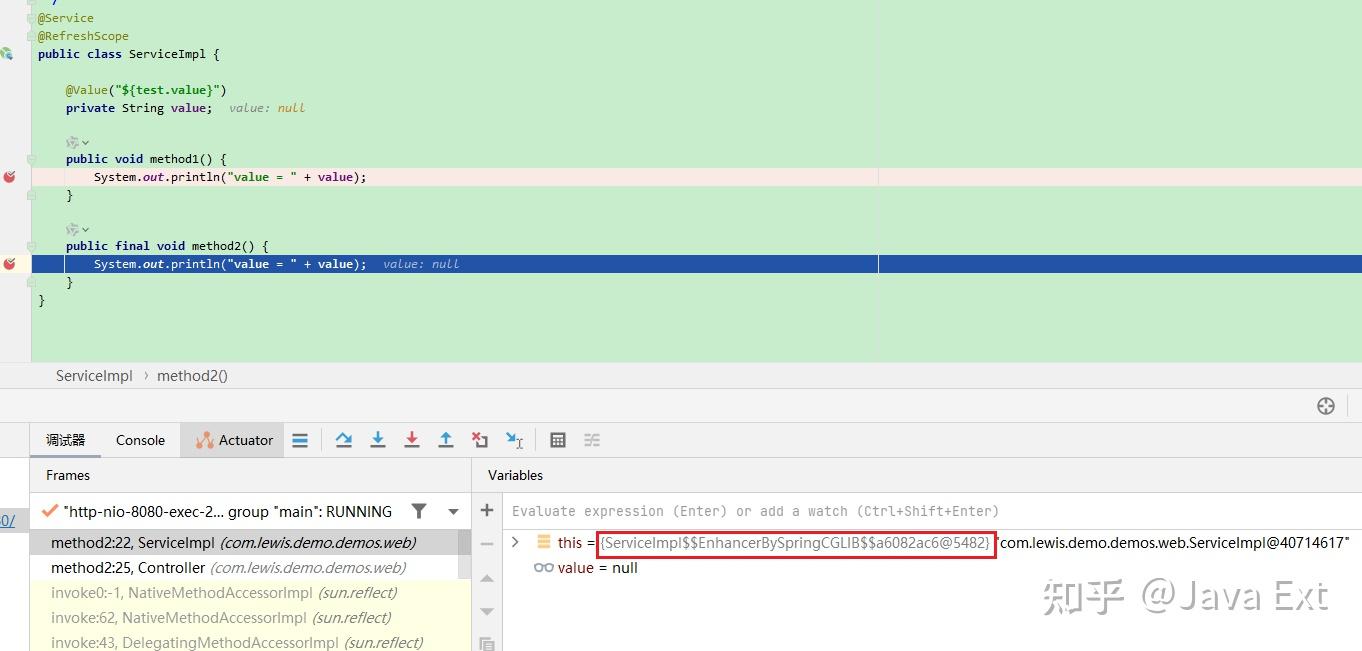Collapse method1 using its gutter fold marker
Screen dimensions: 1362x651
(x=32, y=159)
